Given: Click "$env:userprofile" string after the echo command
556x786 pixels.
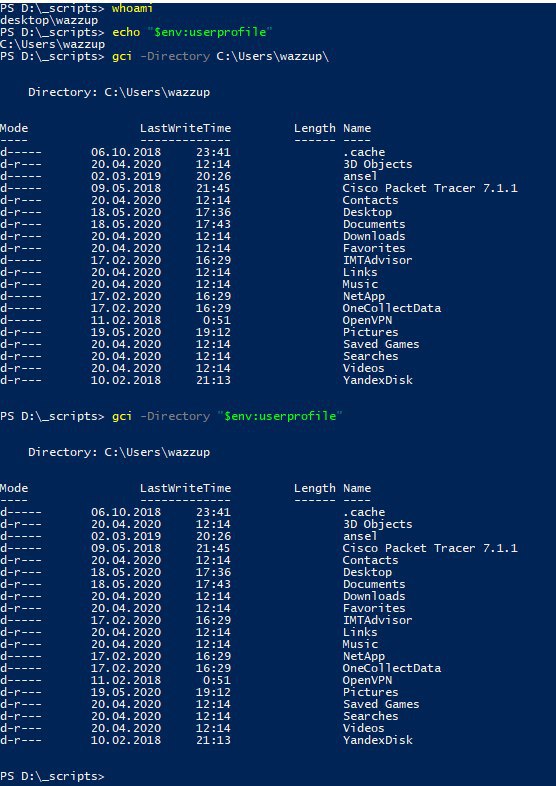Looking at the screenshot, I should point(210,32).
